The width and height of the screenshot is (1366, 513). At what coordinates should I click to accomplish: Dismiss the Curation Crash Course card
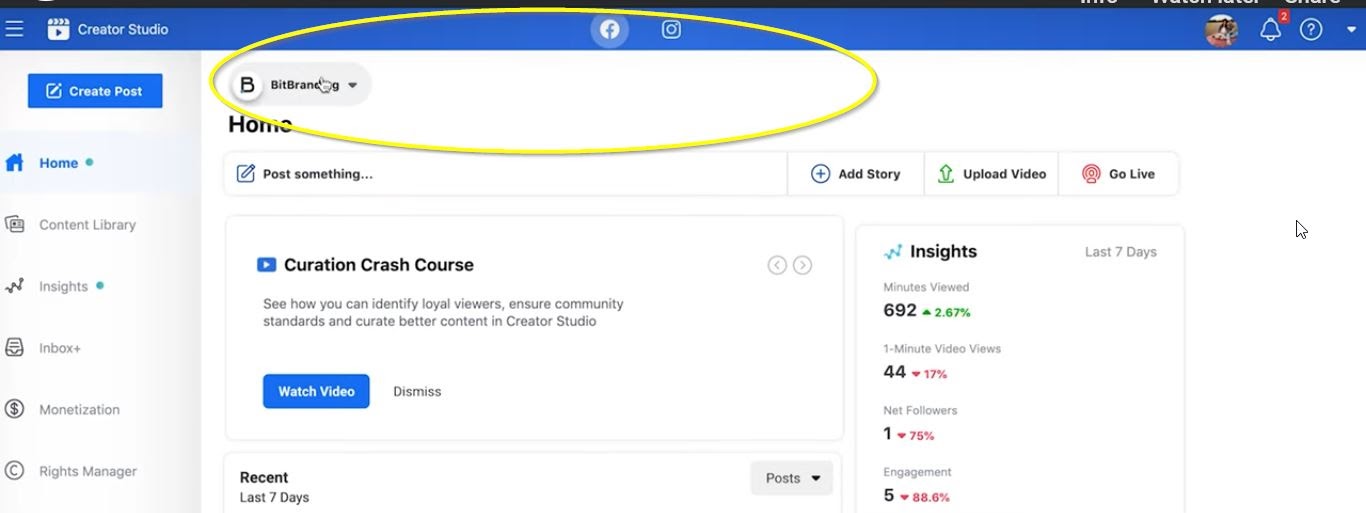[x=417, y=391]
